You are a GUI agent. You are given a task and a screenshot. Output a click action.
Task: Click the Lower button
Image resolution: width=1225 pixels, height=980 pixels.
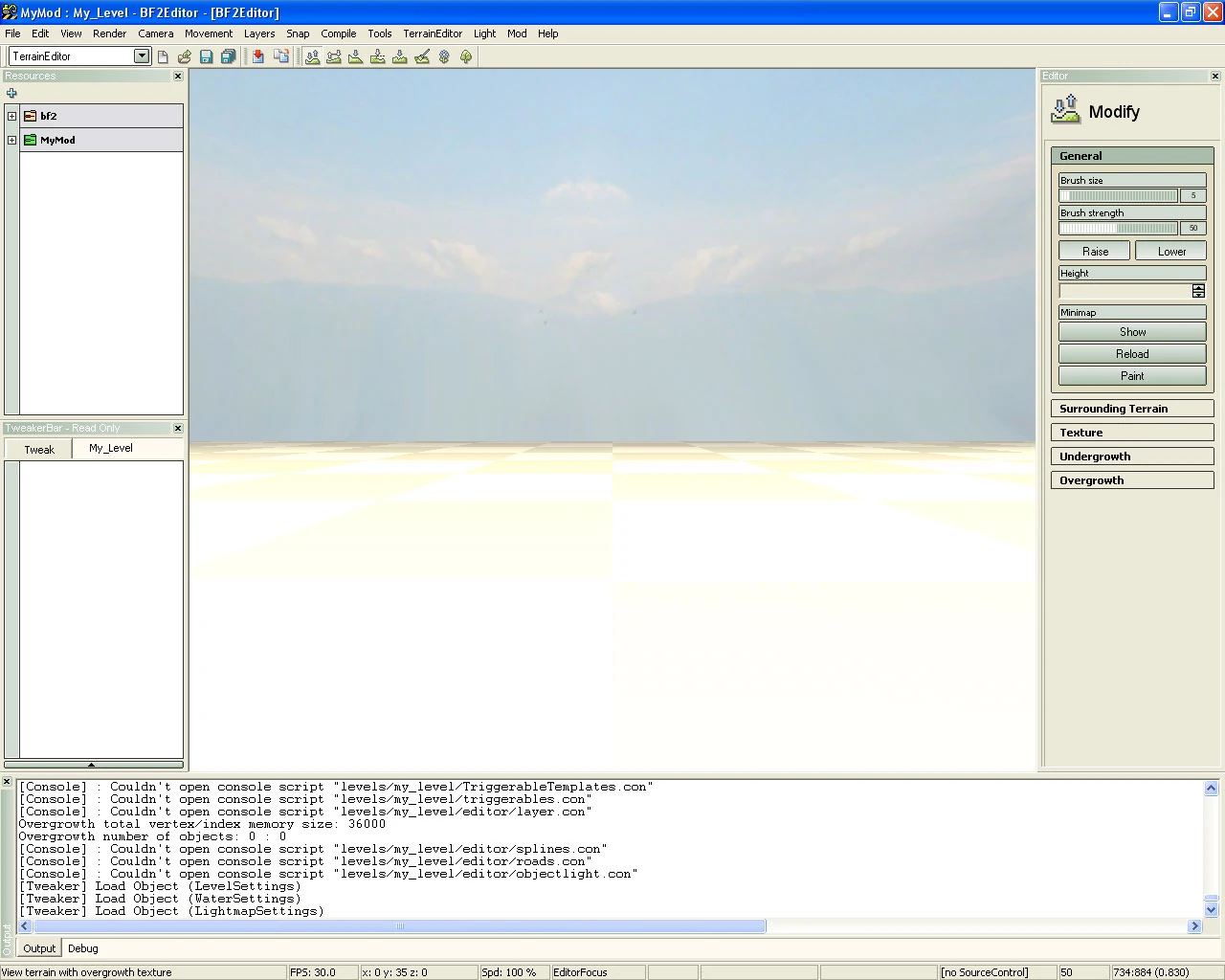tap(1171, 252)
